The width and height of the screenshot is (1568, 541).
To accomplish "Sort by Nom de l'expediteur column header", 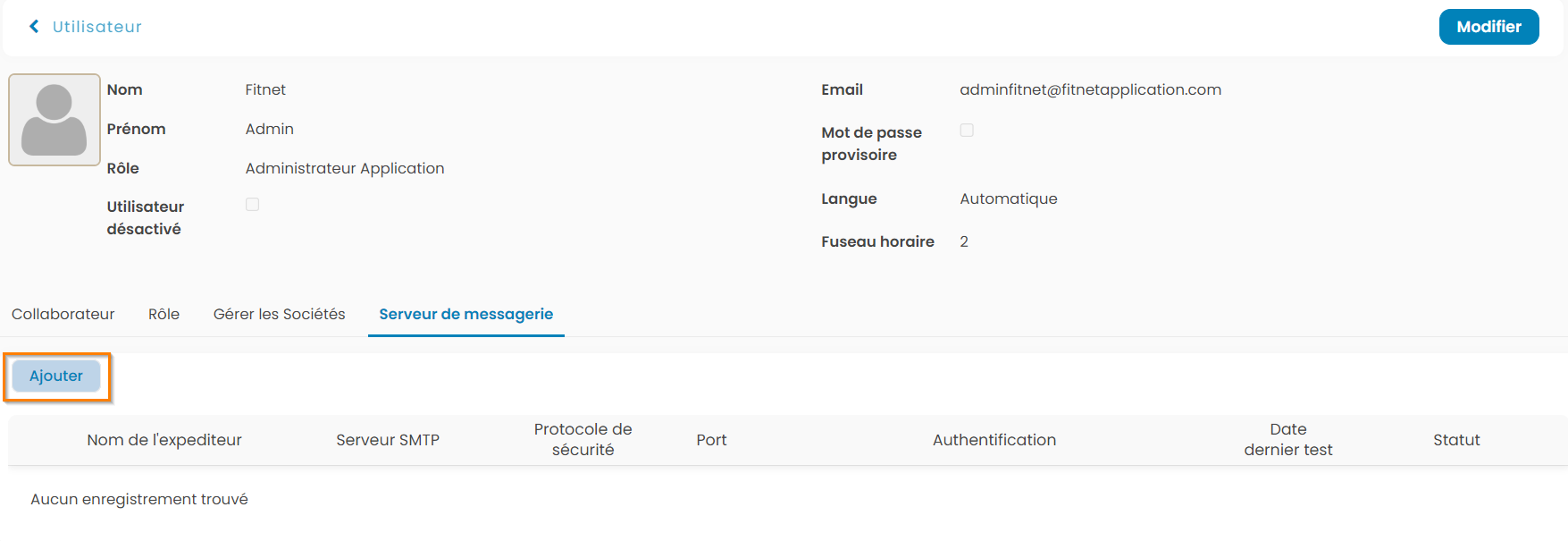I will pyautogui.click(x=164, y=440).
